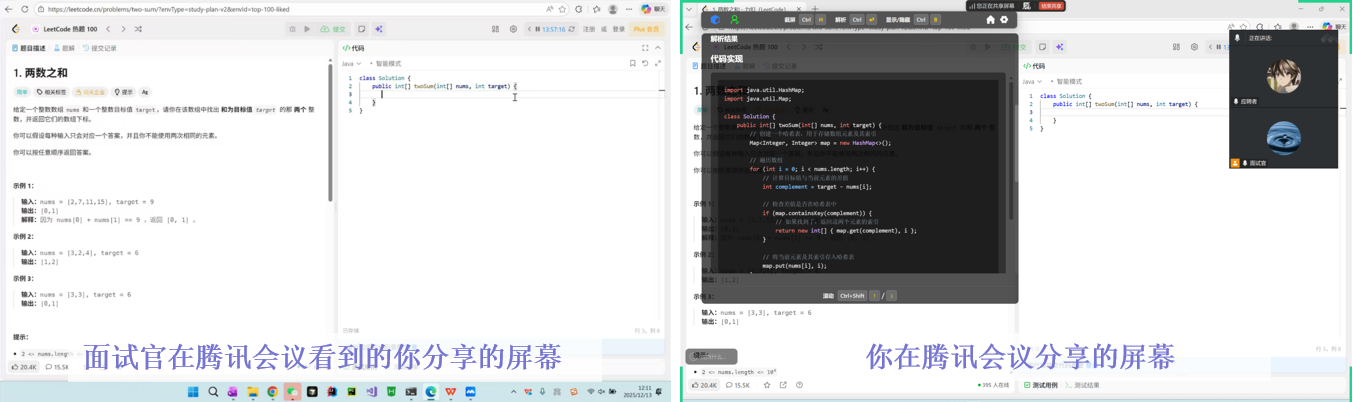Screen dimensions: 1353x402
Task: Click the Run code play icon in left LeetCode
Action: click(307, 29)
